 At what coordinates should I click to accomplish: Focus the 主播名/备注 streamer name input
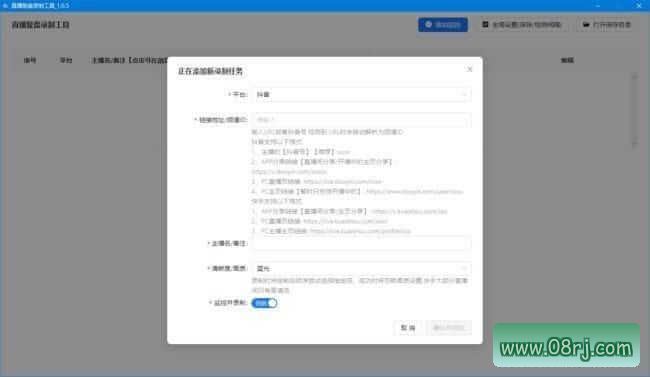361,243
